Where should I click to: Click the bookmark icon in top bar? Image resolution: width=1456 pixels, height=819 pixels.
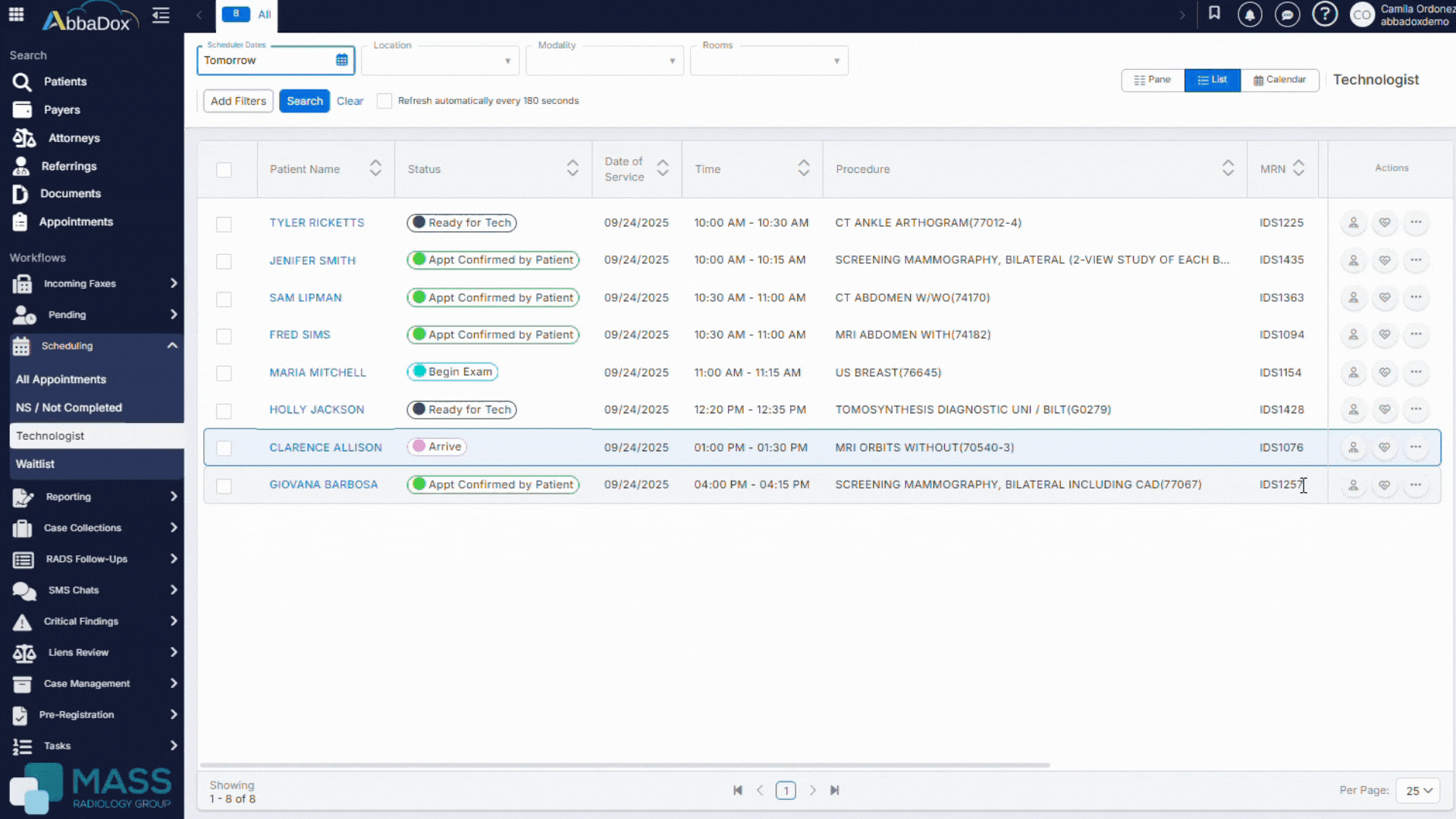(x=1214, y=14)
